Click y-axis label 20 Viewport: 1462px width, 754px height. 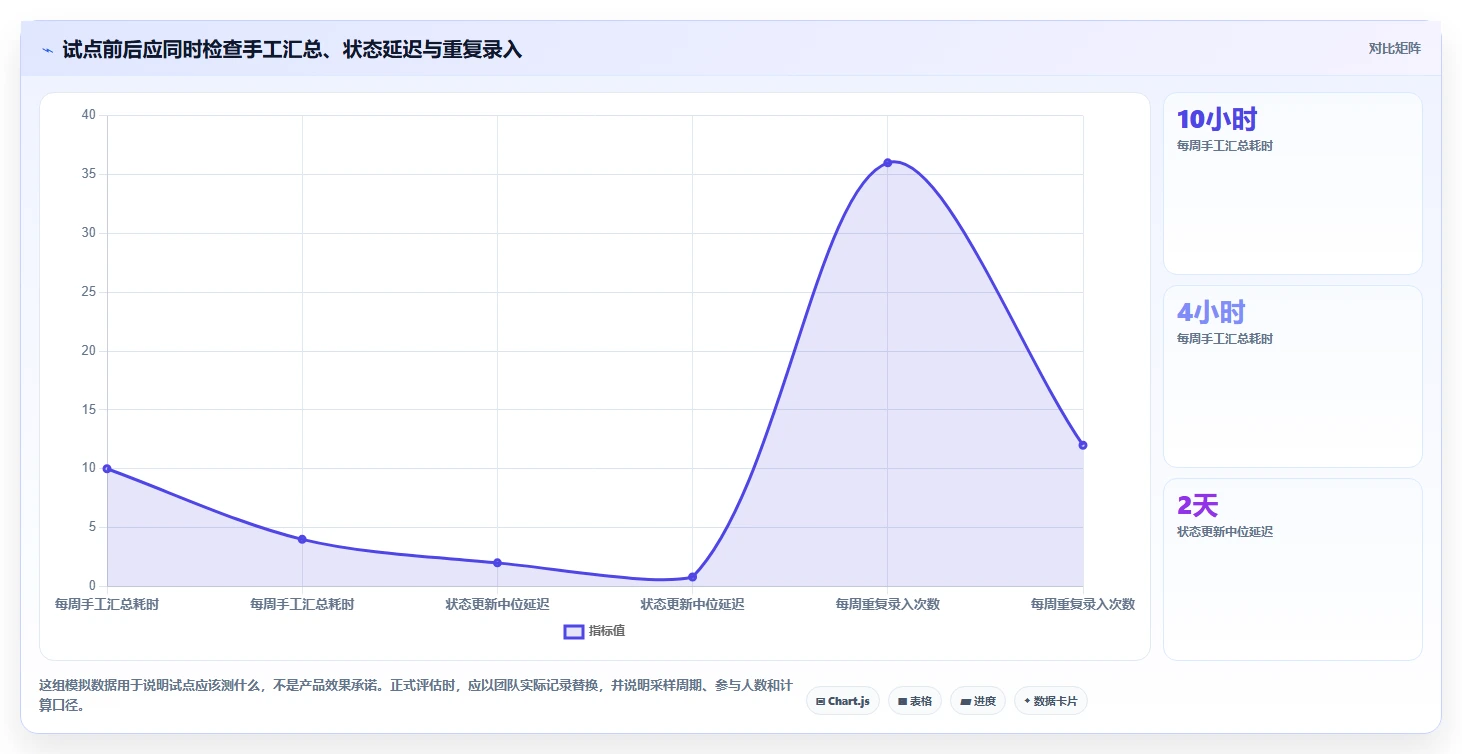pos(89,351)
